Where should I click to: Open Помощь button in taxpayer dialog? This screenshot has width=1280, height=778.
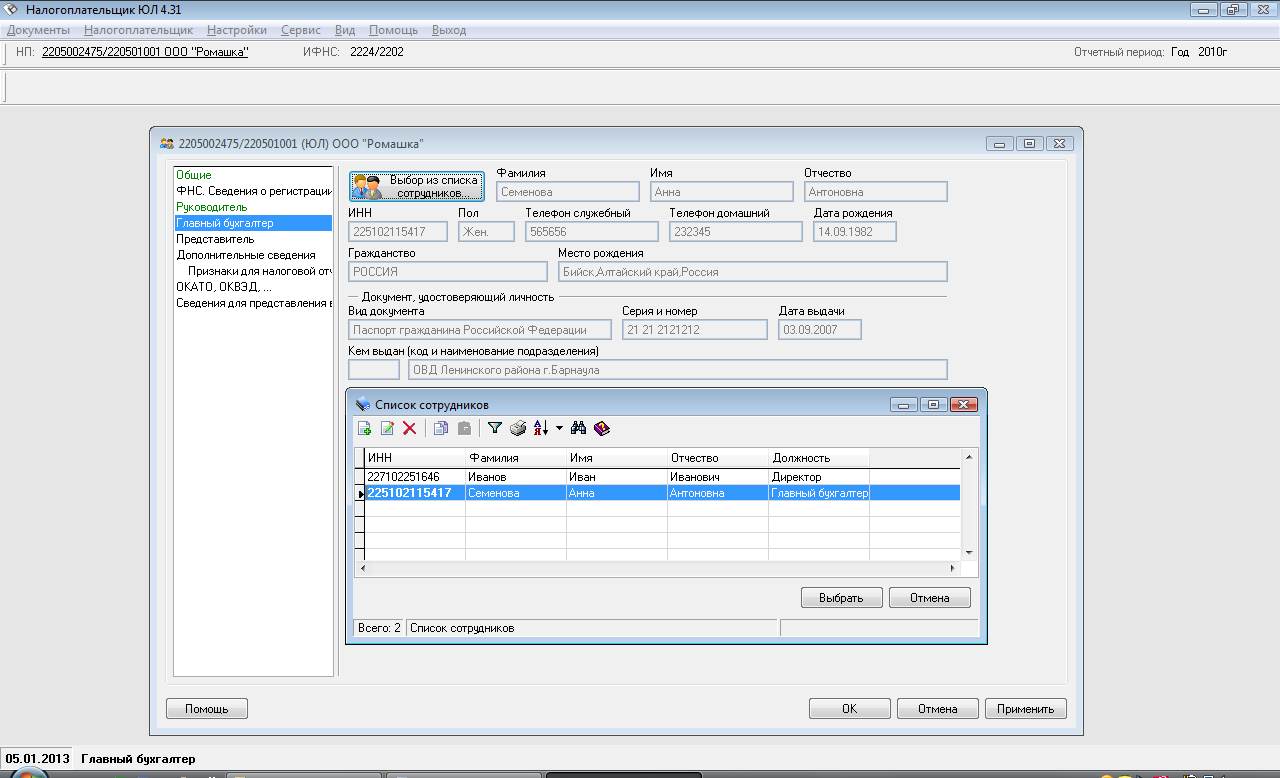207,709
